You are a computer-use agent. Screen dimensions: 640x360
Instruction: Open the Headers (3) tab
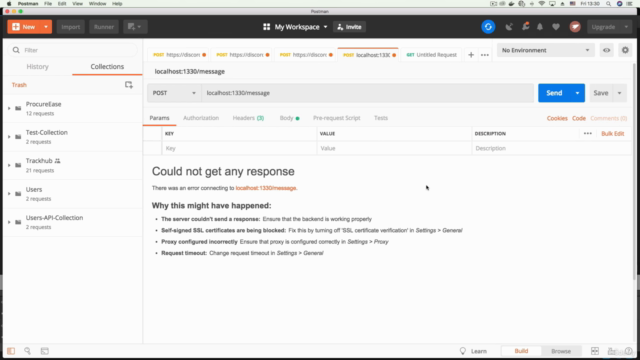(248, 118)
